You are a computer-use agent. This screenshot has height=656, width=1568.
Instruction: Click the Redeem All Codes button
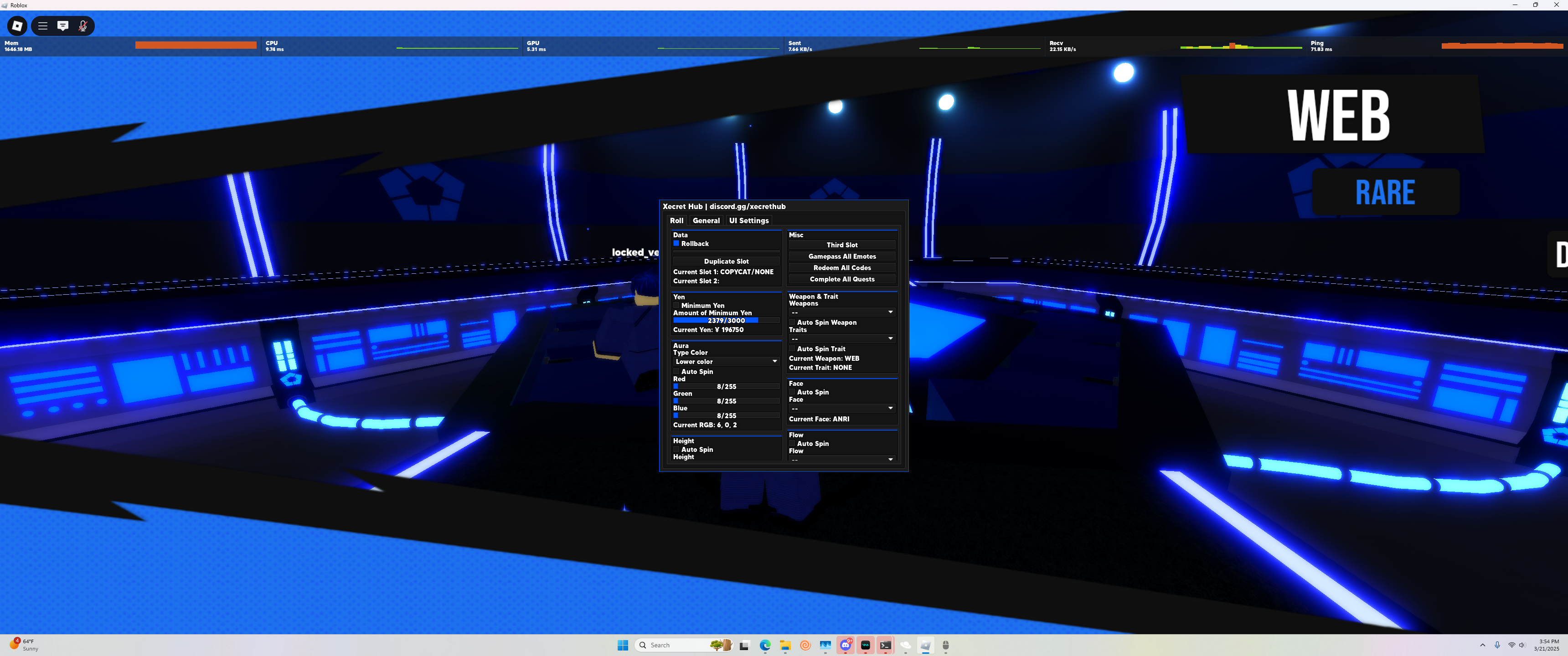click(x=842, y=268)
